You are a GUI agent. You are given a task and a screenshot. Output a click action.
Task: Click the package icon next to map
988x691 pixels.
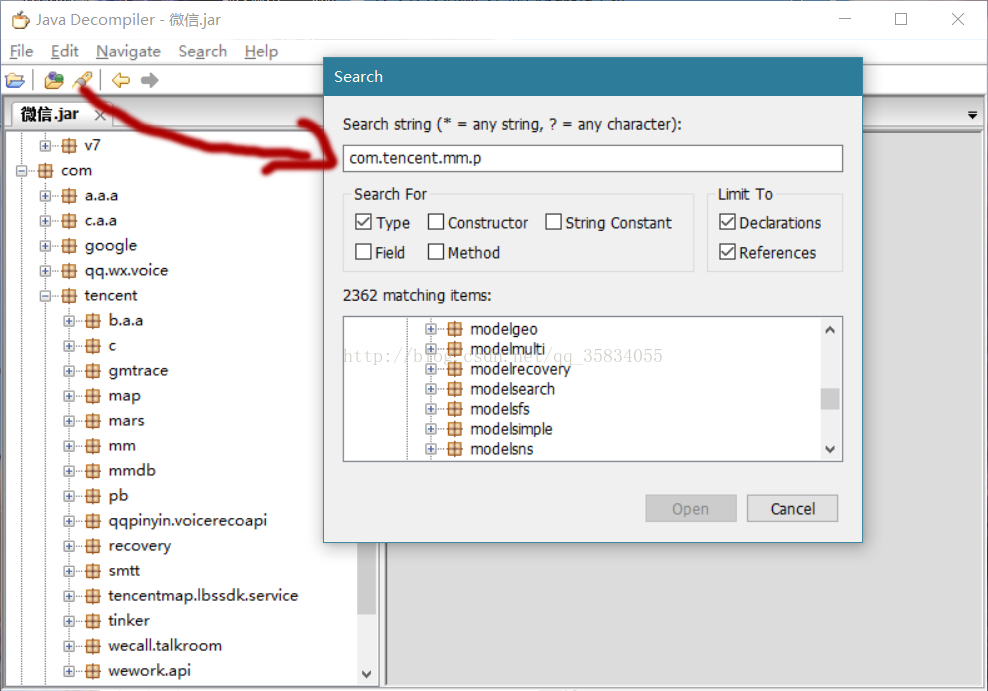tap(93, 396)
